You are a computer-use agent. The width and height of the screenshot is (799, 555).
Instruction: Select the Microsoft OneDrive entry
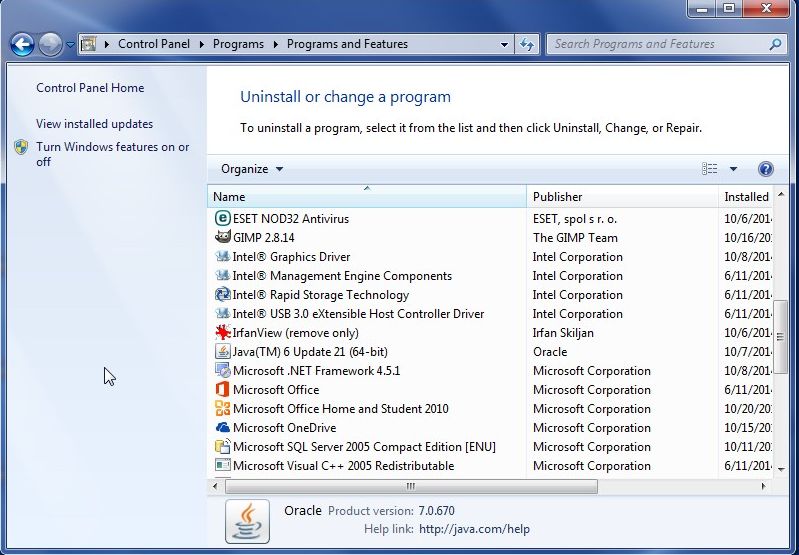(284, 428)
